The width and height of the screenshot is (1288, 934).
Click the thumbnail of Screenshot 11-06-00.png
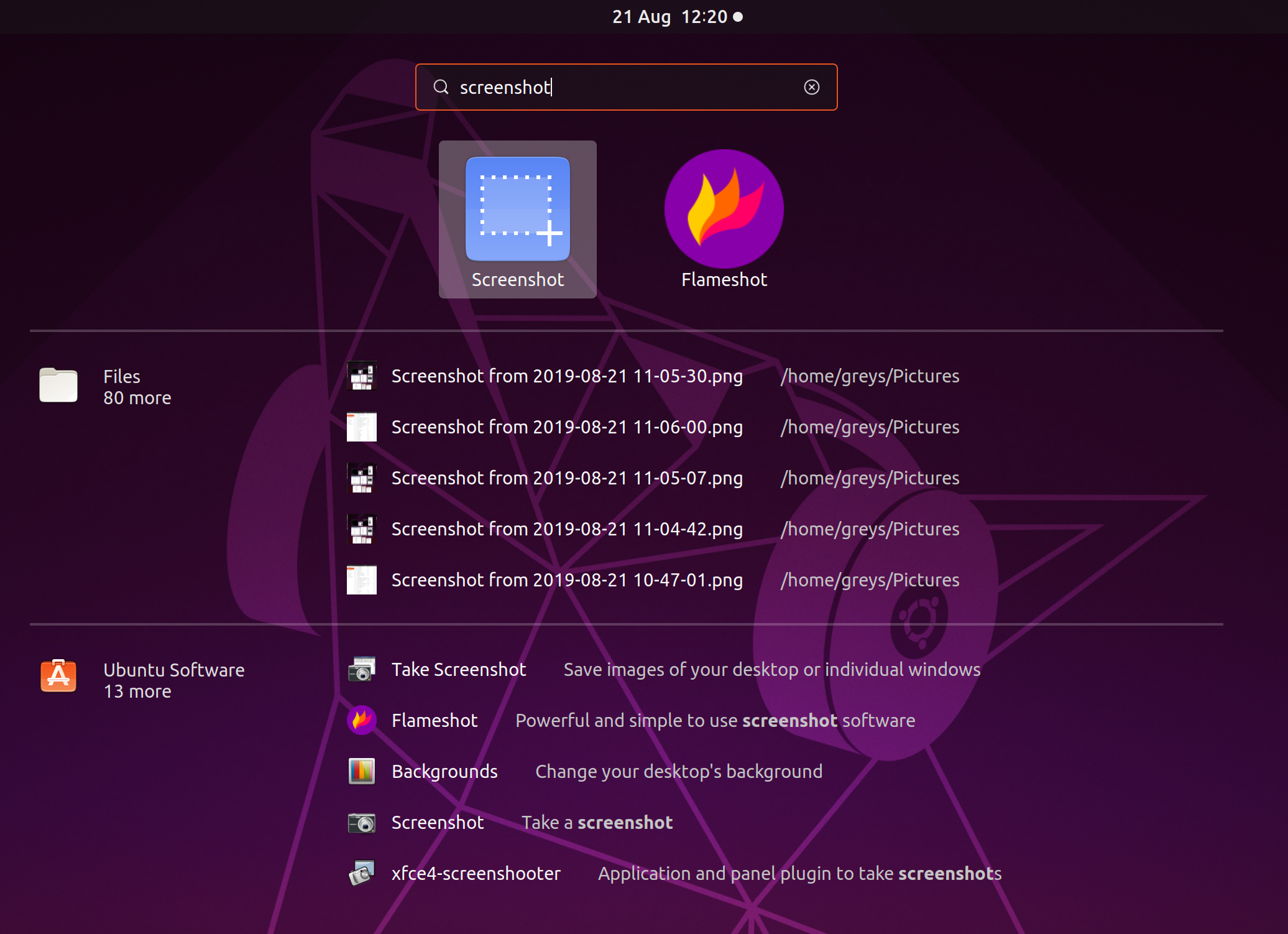tap(362, 427)
